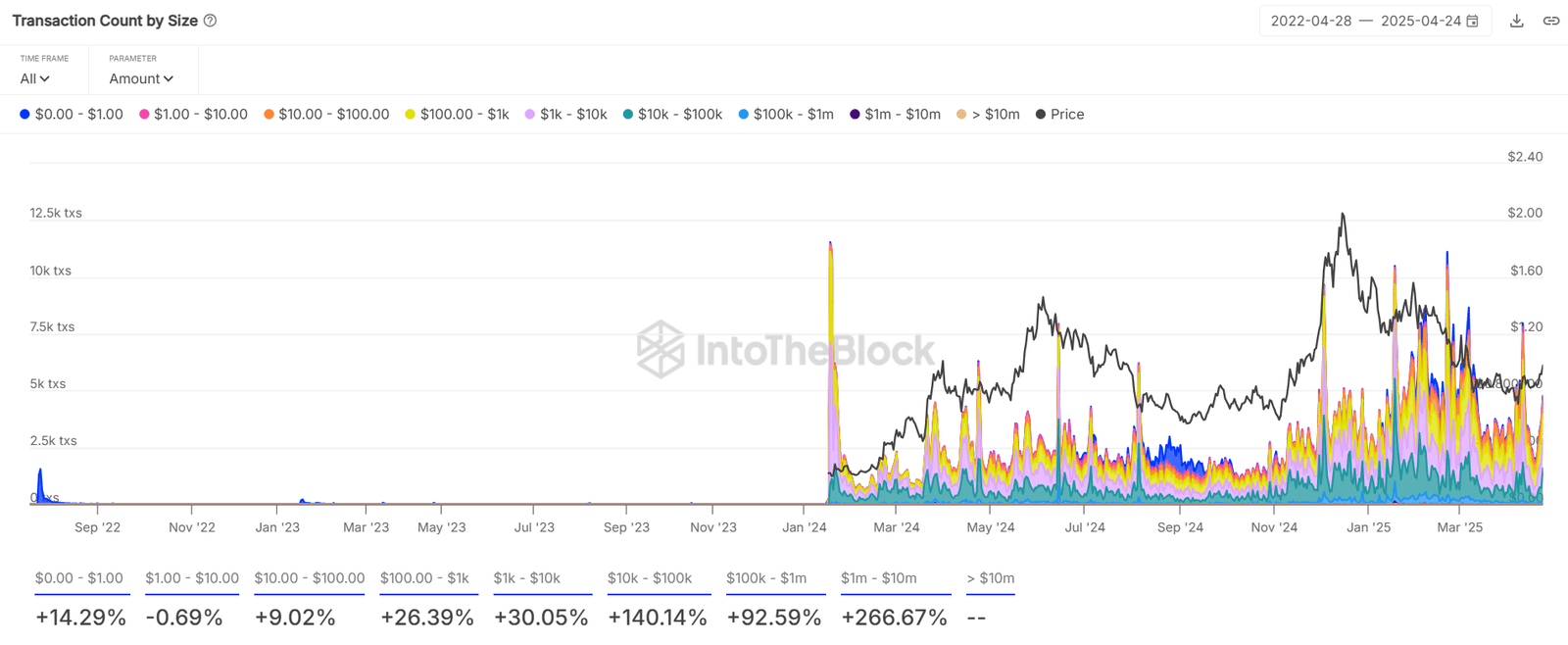Hide the Price line in legend
Viewport: 1568px width, 645px height.
pyautogui.click(x=1060, y=115)
